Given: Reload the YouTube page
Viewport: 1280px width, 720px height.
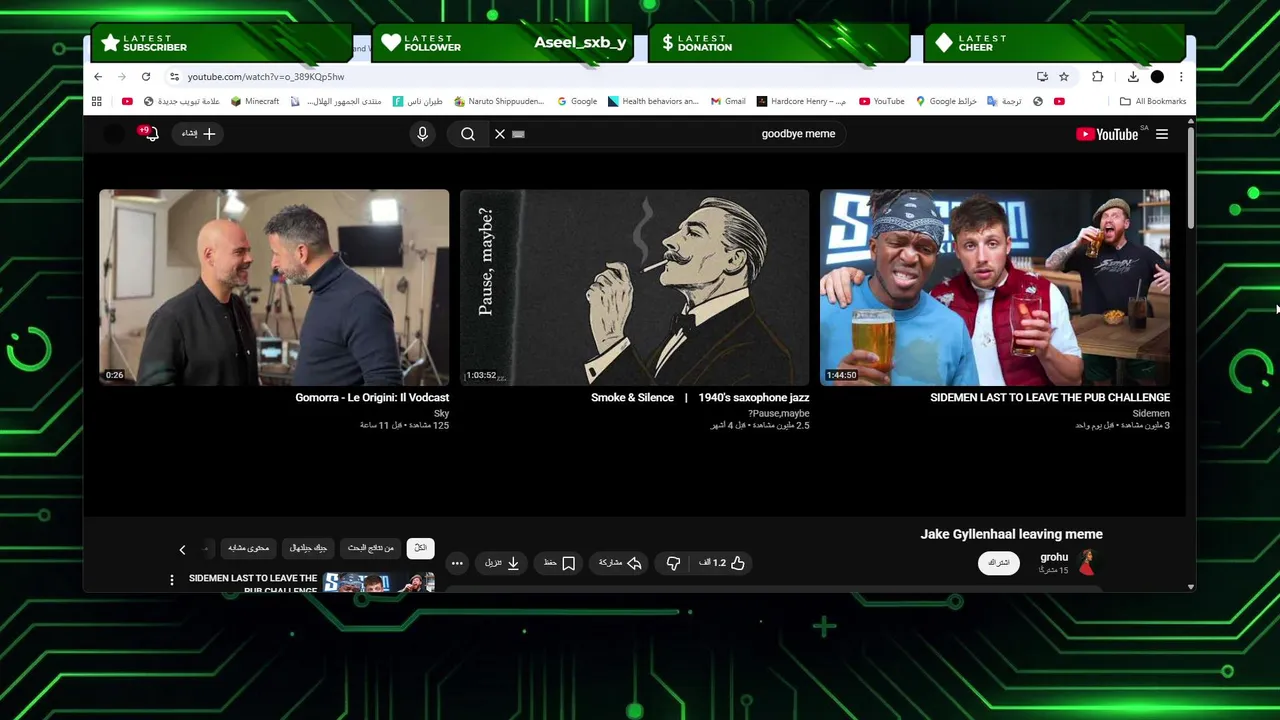Looking at the screenshot, I should click(146, 77).
